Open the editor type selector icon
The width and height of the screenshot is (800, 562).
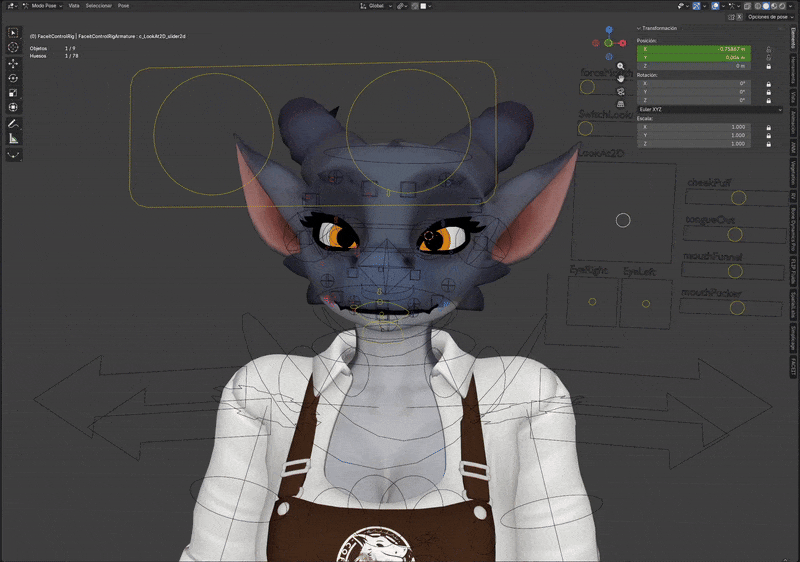click(11, 6)
